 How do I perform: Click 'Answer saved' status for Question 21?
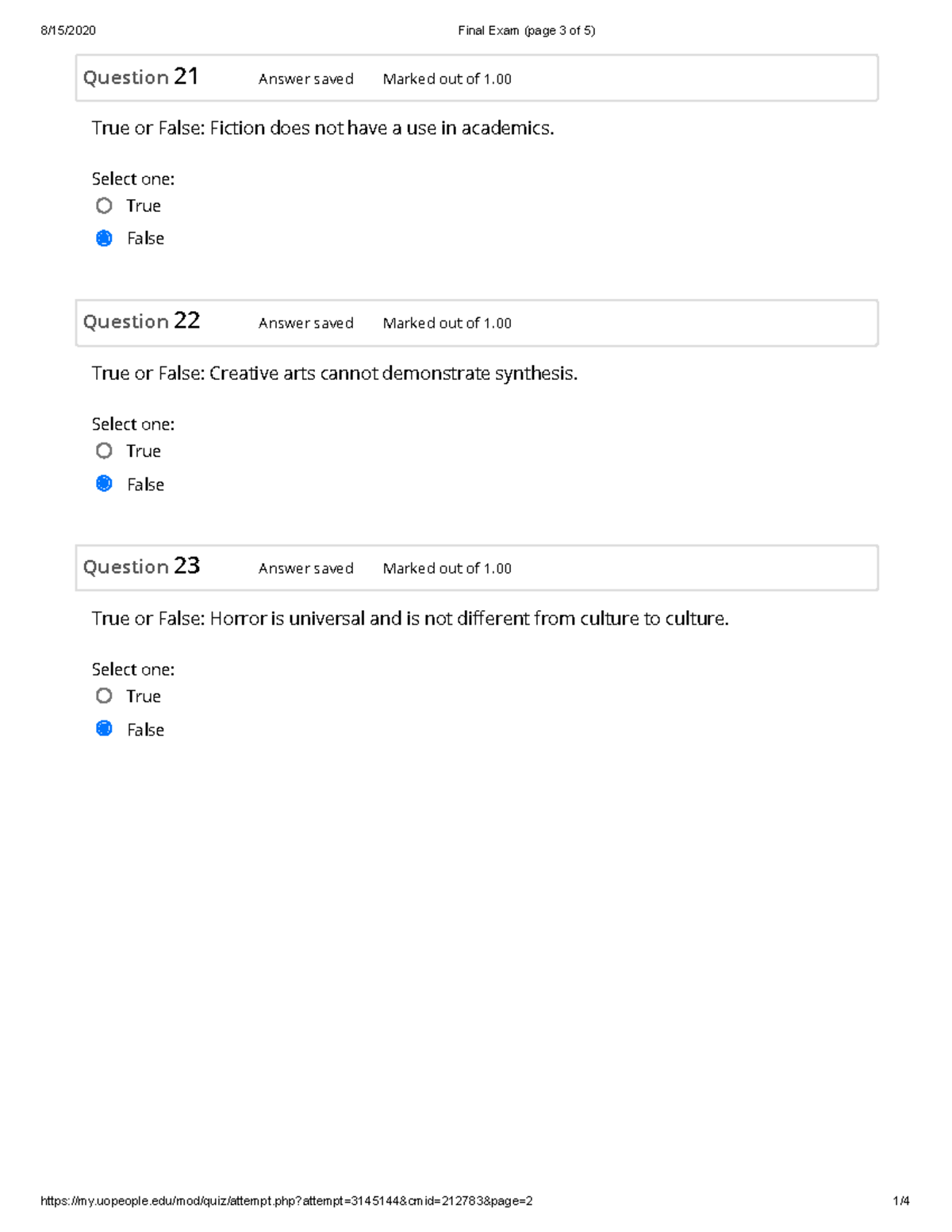(305, 79)
